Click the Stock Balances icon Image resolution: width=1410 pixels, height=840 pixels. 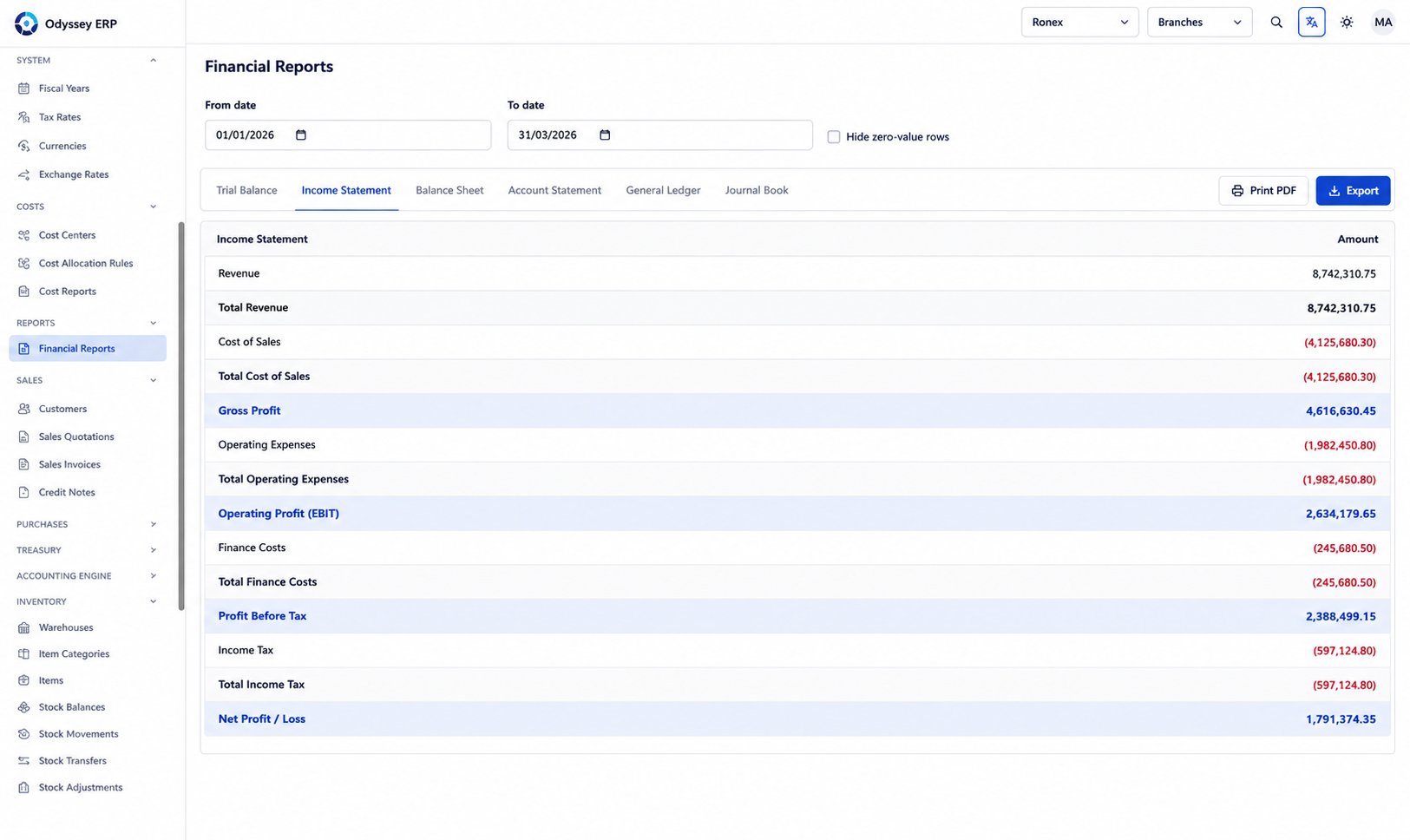pyautogui.click(x=24, y=707)
